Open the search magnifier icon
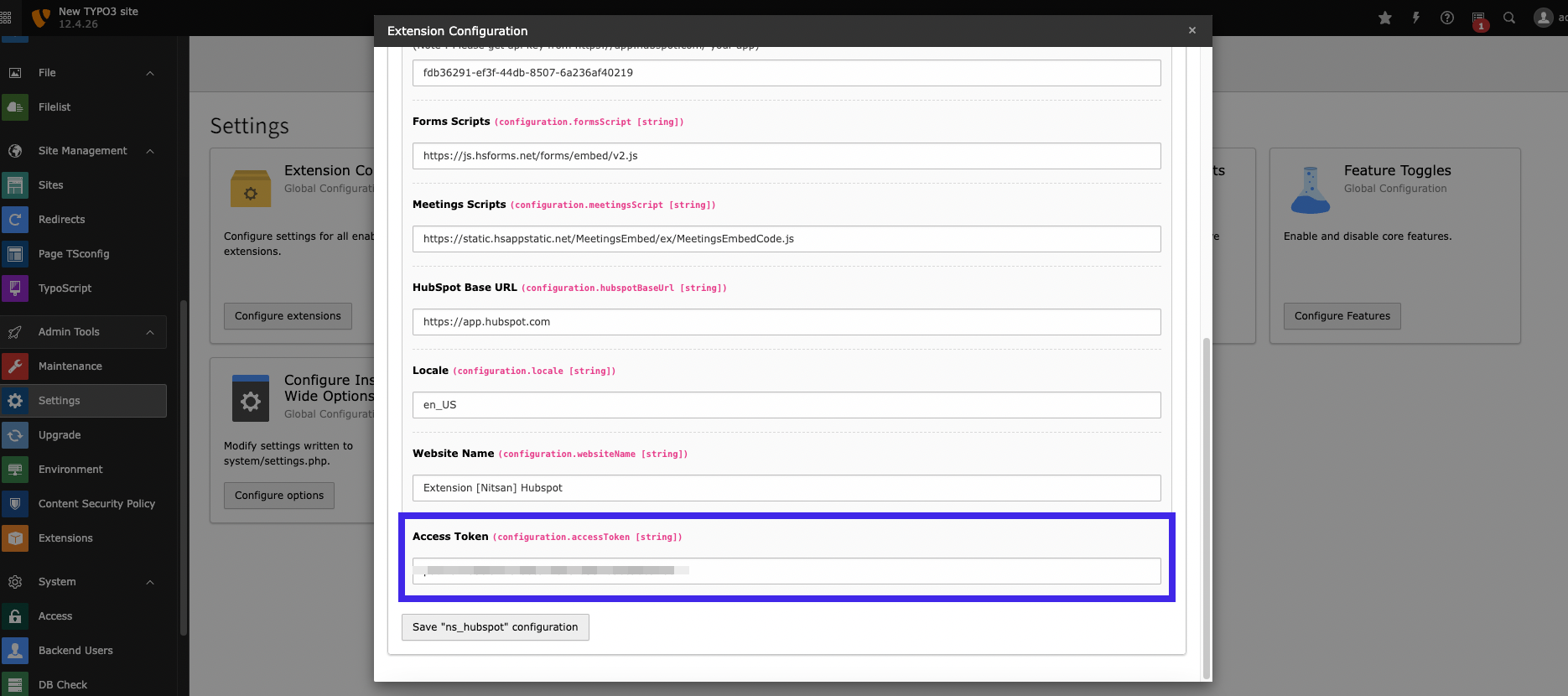1568x696 pixels. [x=1509, y=18]
